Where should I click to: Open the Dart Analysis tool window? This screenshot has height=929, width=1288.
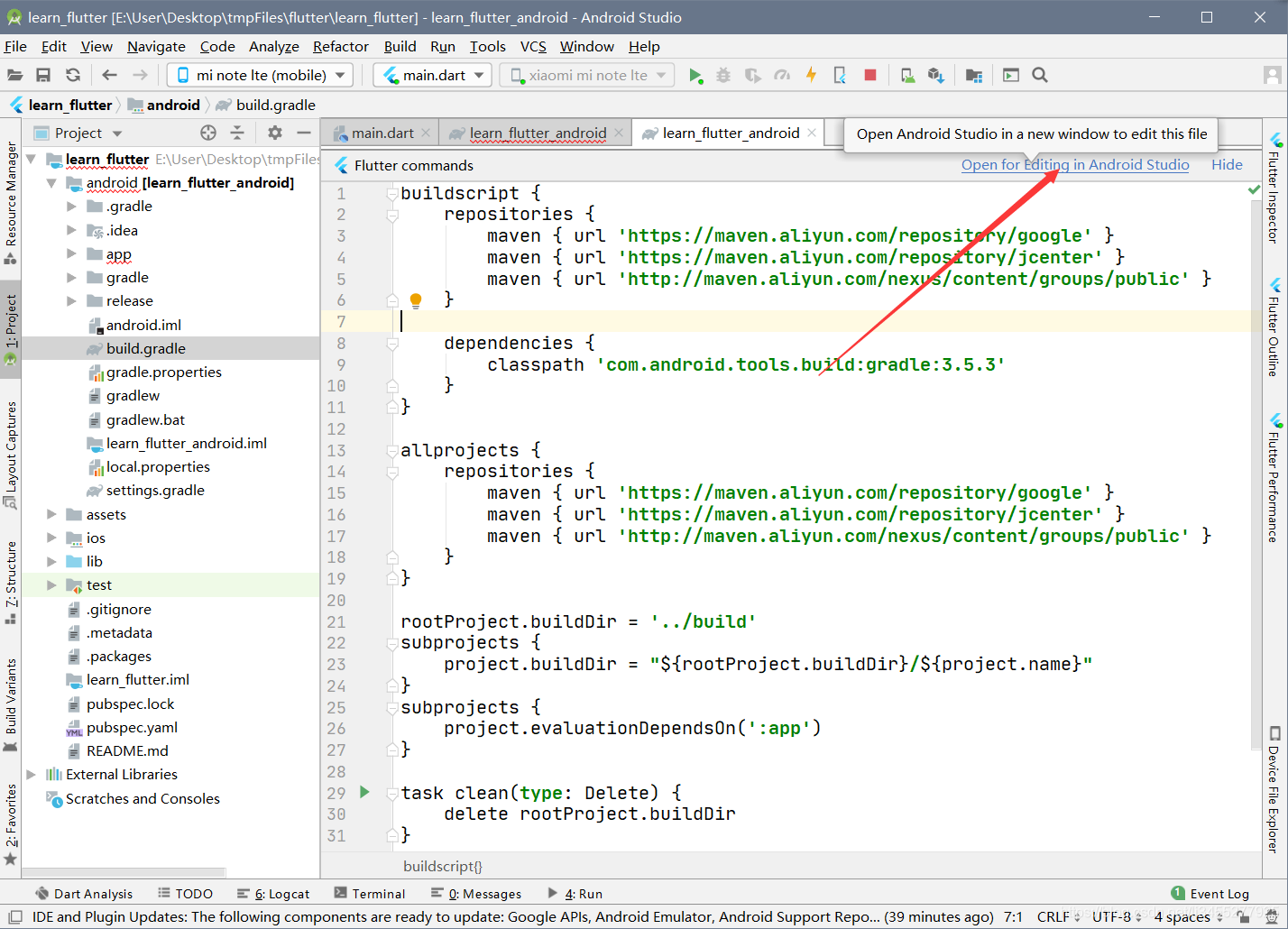(x=84, y=894)
